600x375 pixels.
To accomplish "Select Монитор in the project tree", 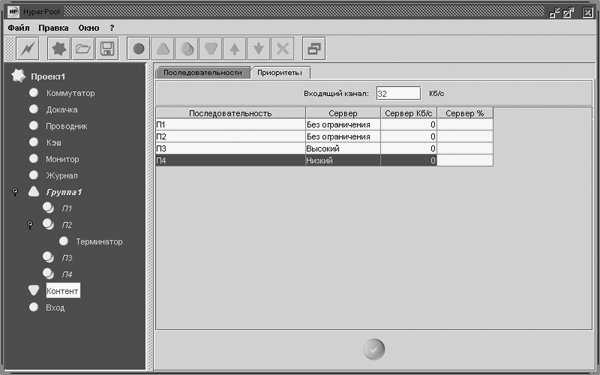I will click(62, 159).
